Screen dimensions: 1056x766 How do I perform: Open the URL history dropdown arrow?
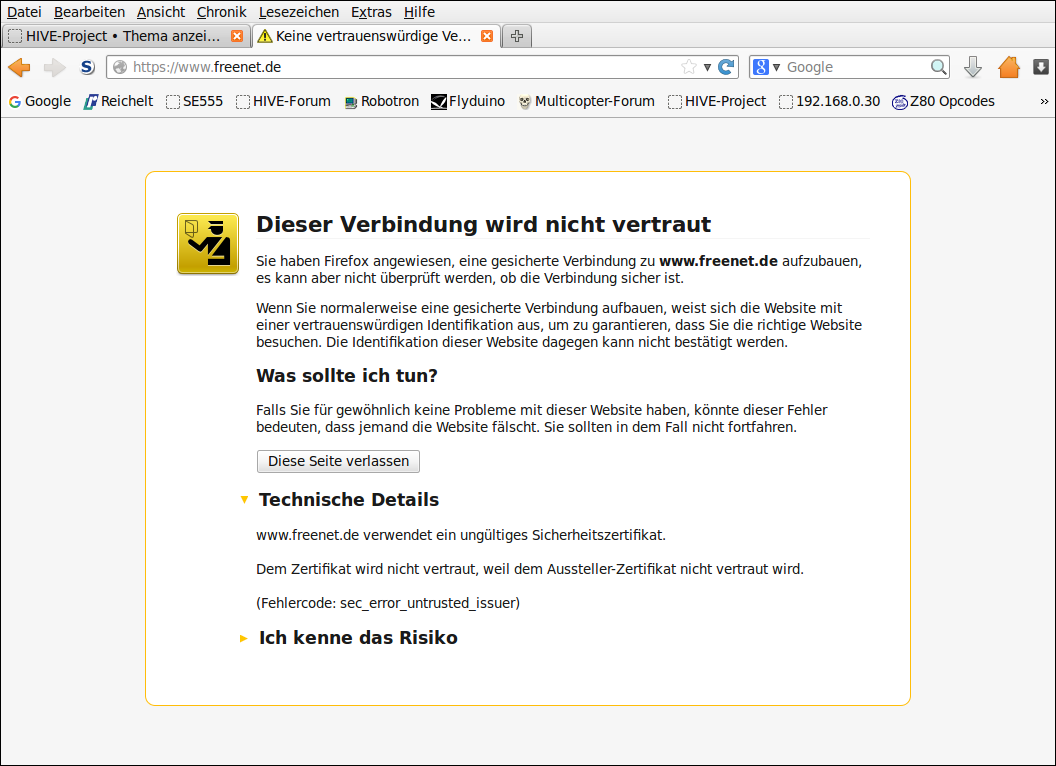[707, 67]
